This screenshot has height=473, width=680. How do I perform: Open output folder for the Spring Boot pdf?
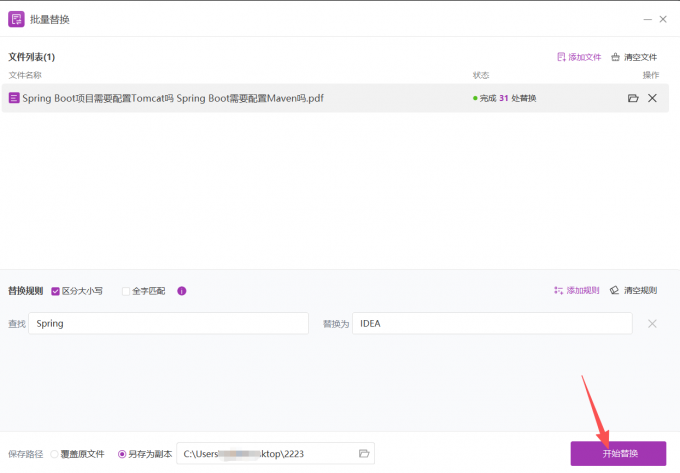(633, 98)
